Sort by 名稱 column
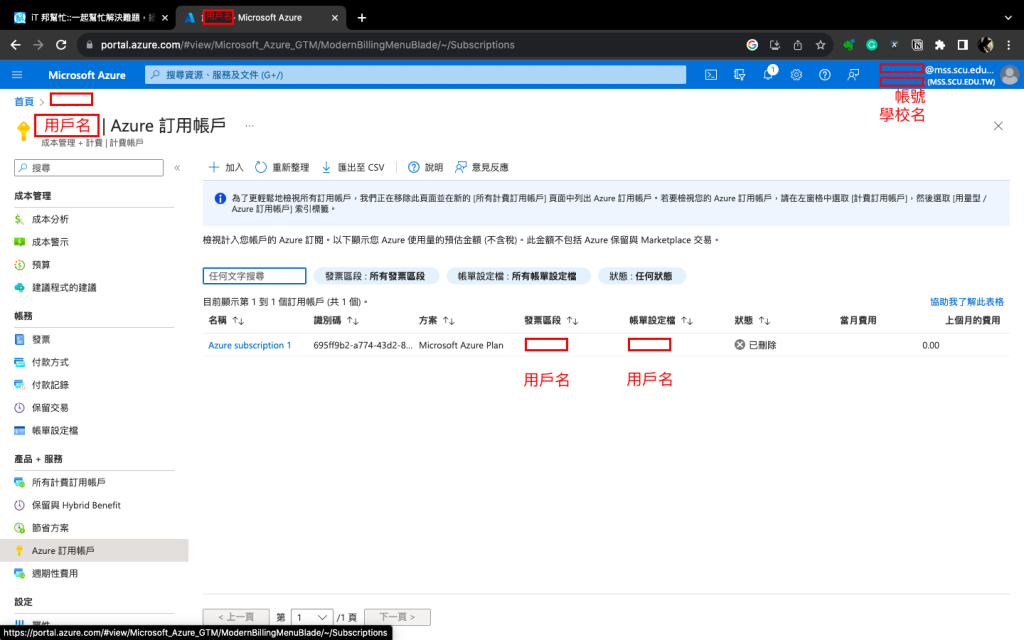Screen dimensions: 1024x640 (226, 321)
